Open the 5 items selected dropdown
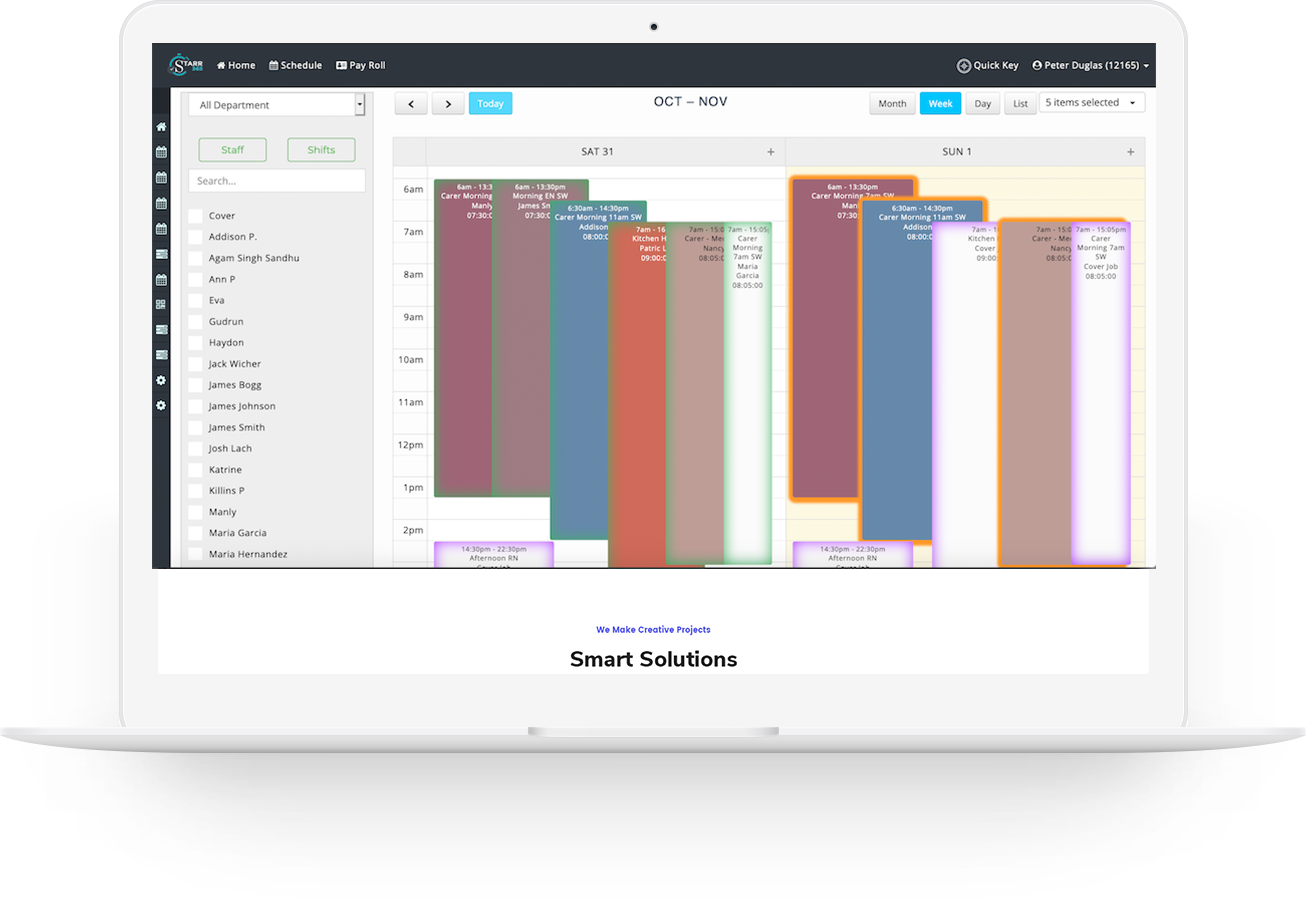This screenshot has height=900, width=1306. 1092,103
